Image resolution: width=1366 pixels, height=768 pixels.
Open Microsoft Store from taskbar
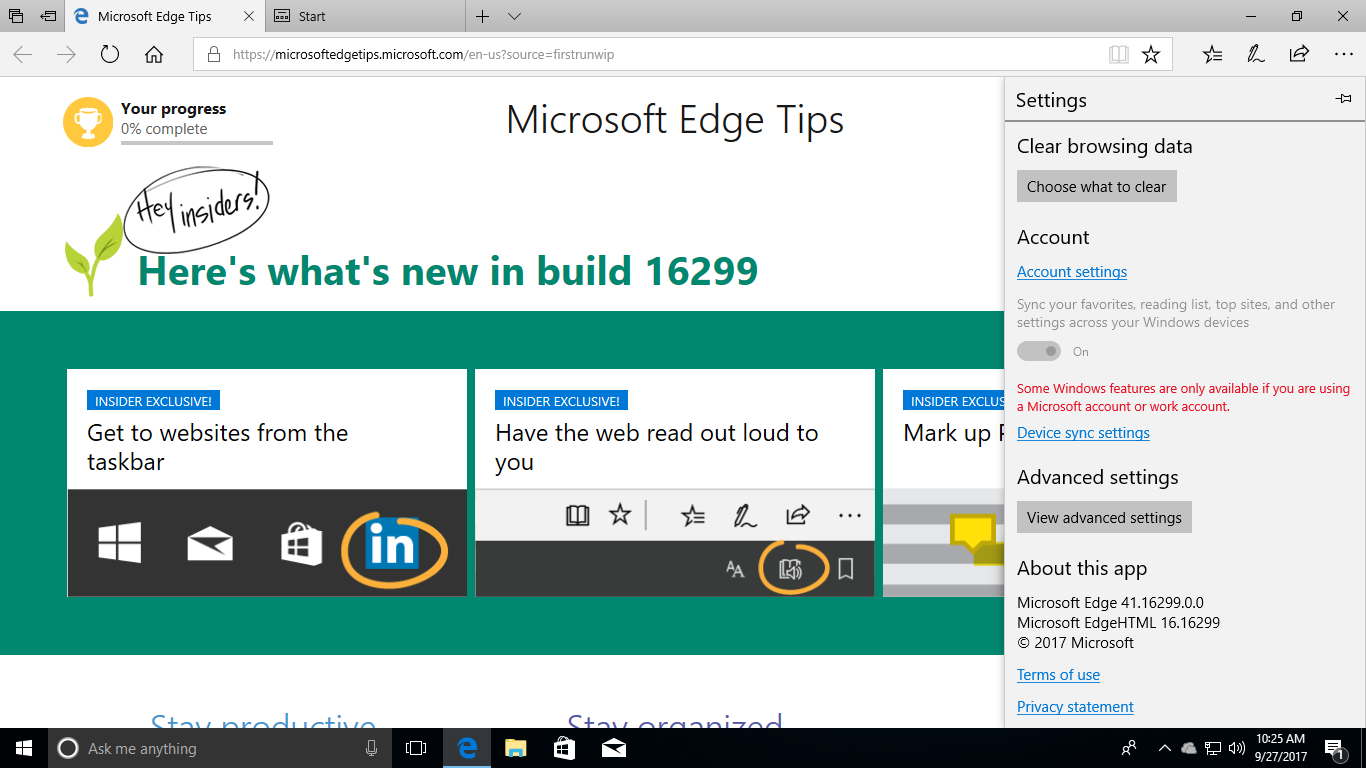tap(564, 748)
